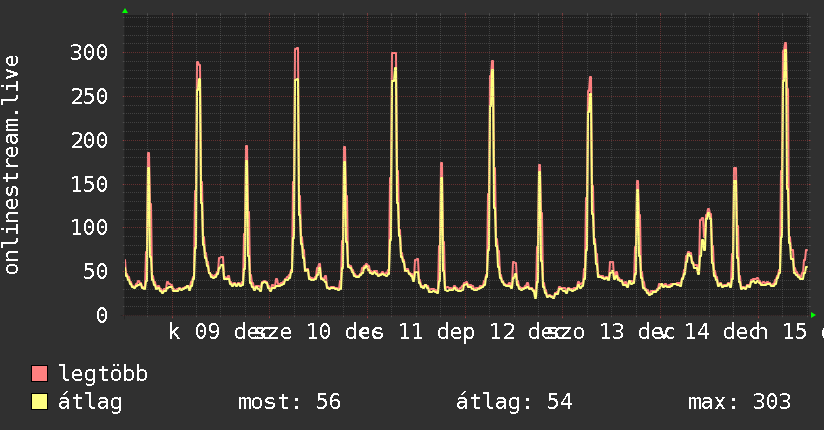
Task: Select the átlag legend label beside yellow swatch
Action: (90, 402)
